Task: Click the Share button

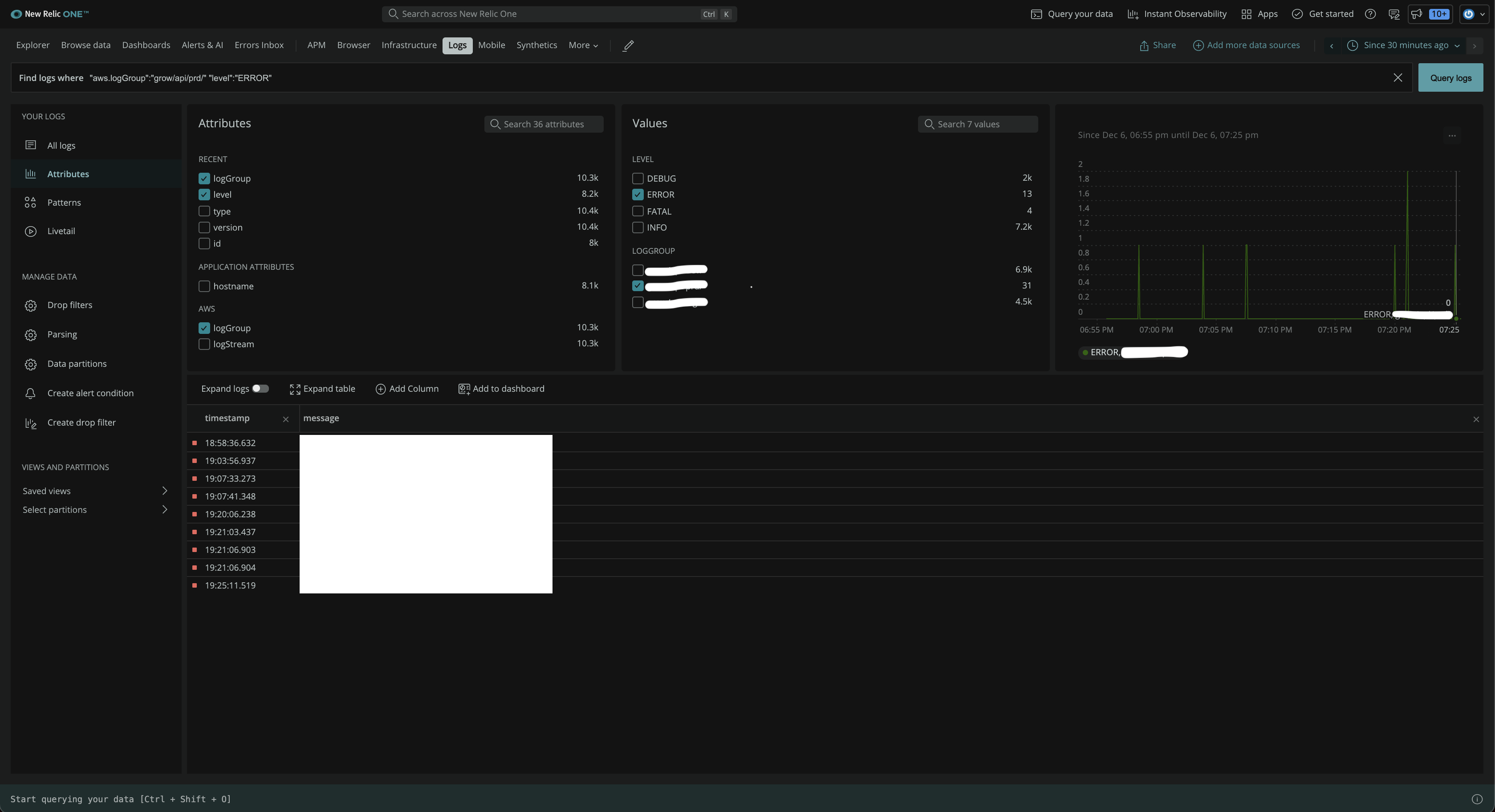Action: [1157, 45]
